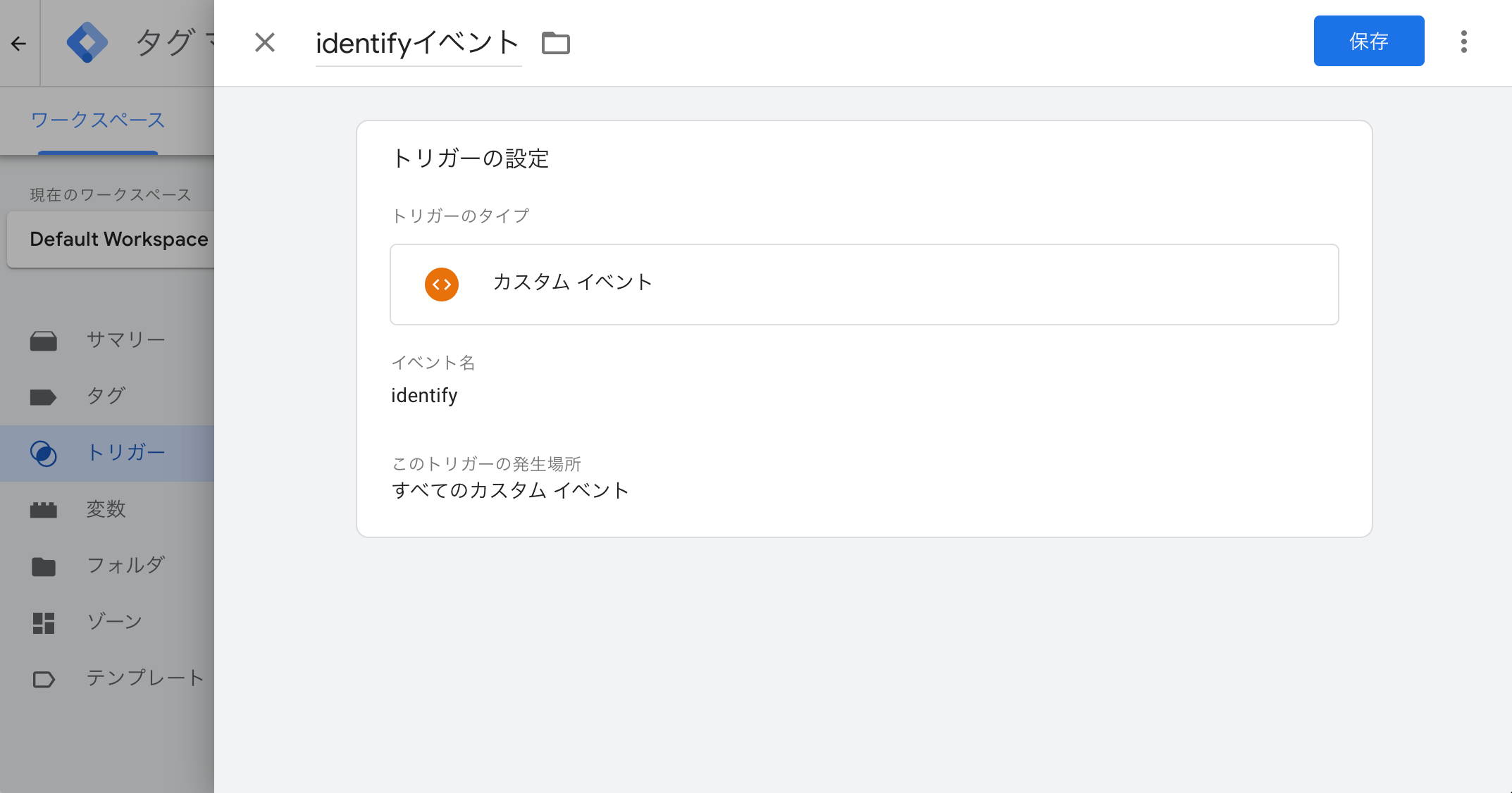Click the back arrow icon
The height and width of the screenshot is (793, 1512).
pos(19,44)
